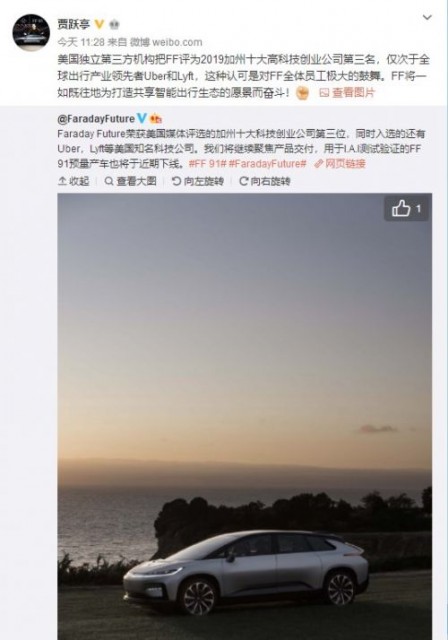Click the gold verified V badge

click(x=100, y=24)
